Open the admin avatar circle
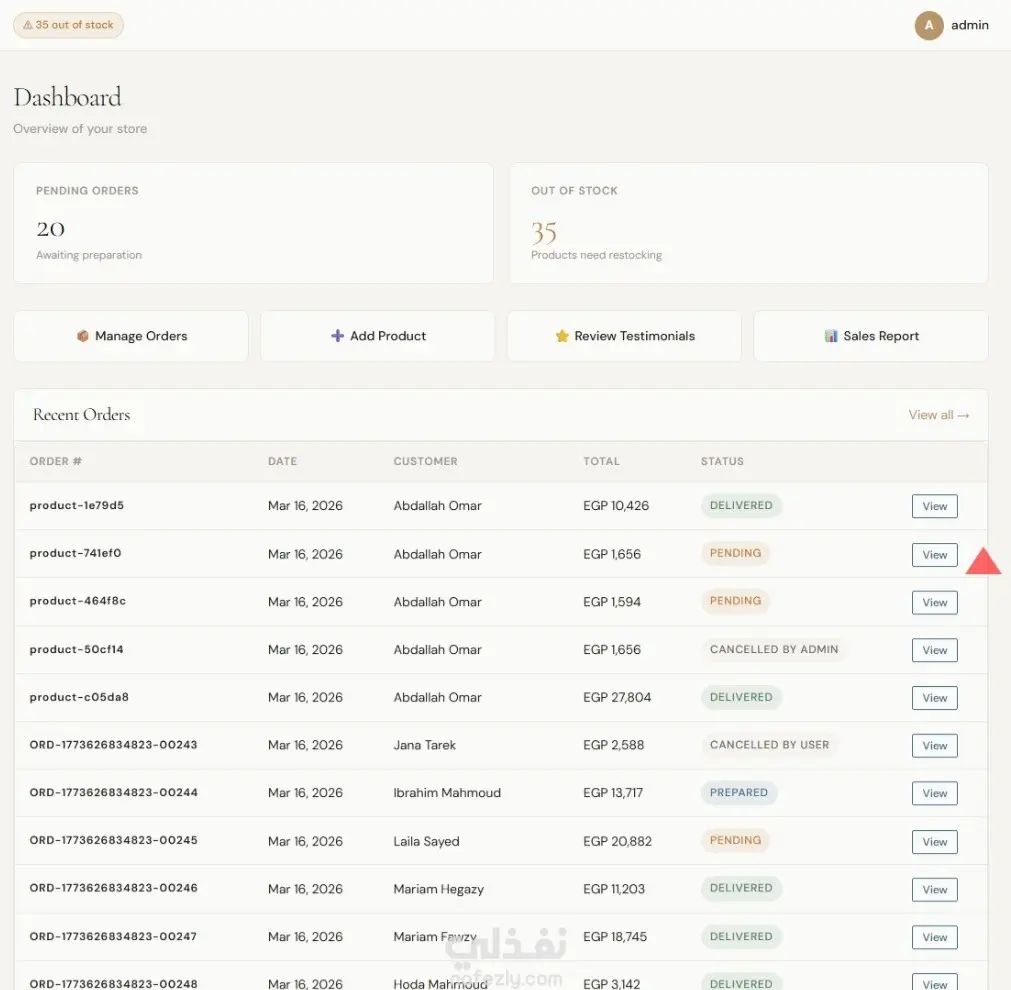The width and height of the screenshot is (1011, 990). [928, 25]
